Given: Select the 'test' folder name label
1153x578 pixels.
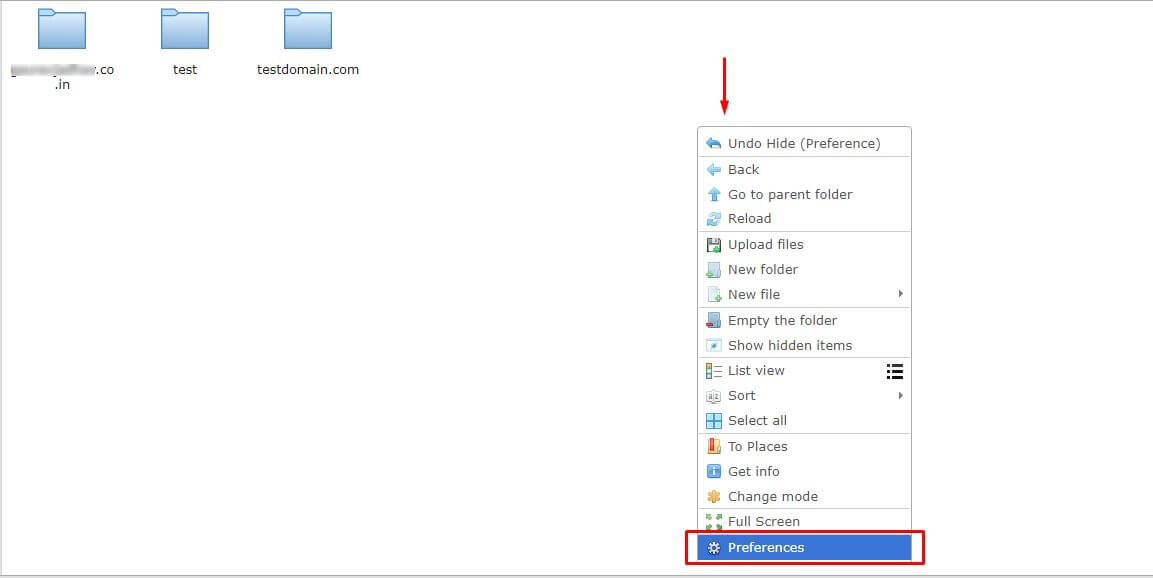Looking at the screenshot, I should tap(185, 70).
